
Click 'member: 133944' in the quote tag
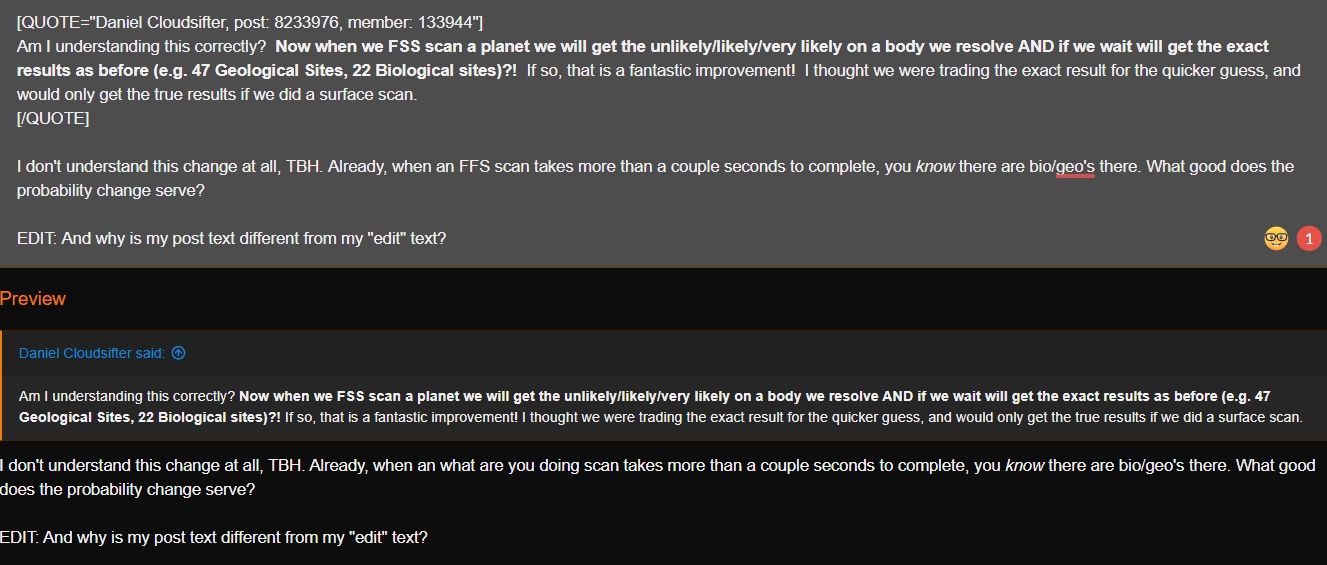pyautogui.click(x=411, y=23)
